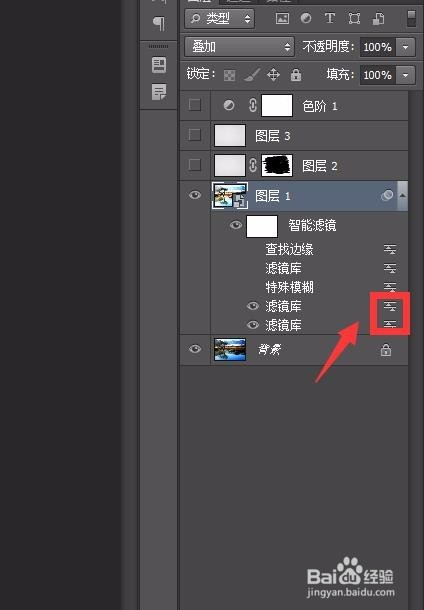424x610 pixels.
Task: Select the 智能滤镜 label
Action: tap(312, 225)
